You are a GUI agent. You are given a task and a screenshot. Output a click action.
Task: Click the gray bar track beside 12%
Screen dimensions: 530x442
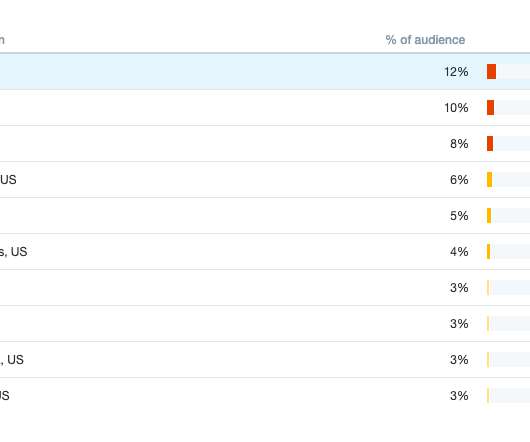click(x=513, y=72)
